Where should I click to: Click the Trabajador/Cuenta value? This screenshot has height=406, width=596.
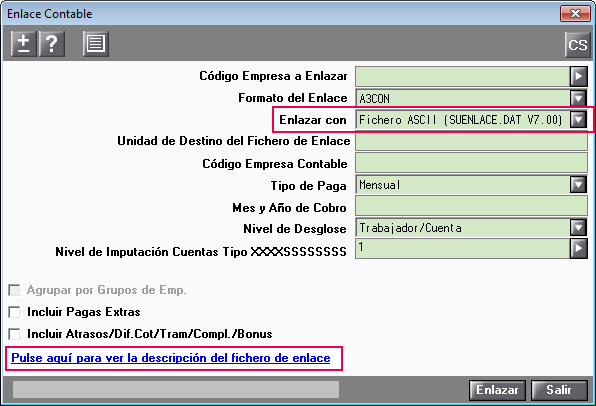point(411,228)
